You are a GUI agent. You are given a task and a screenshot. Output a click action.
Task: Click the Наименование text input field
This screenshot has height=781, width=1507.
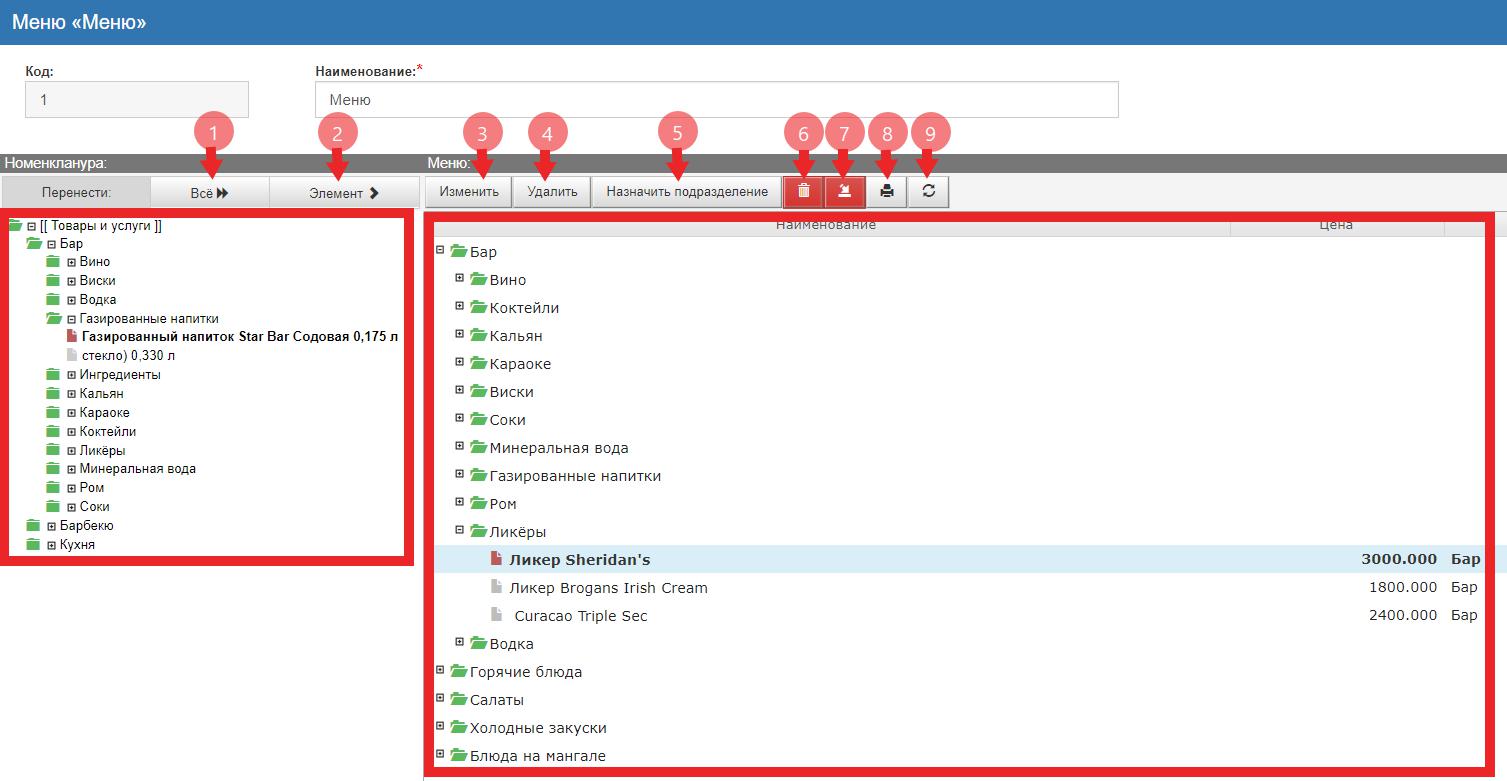716,100
